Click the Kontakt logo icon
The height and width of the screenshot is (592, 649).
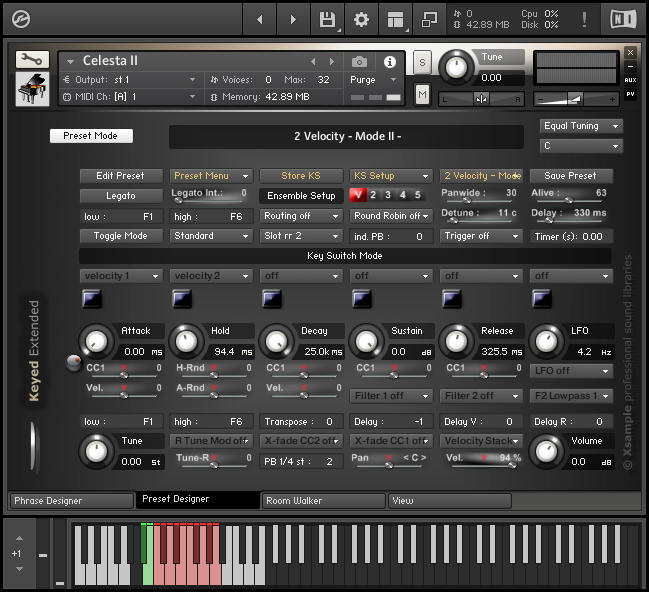(21, 19)
